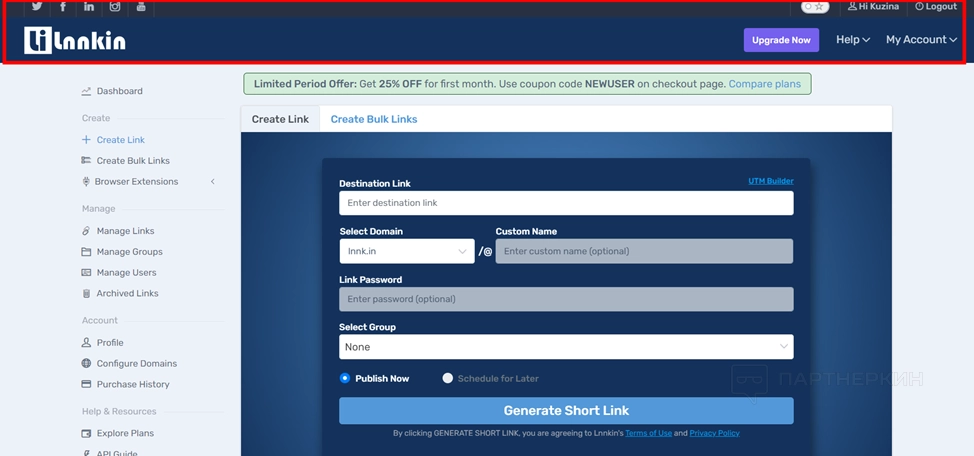Click the Generate Short Link button
974x456 pixels.
(566, 411)
